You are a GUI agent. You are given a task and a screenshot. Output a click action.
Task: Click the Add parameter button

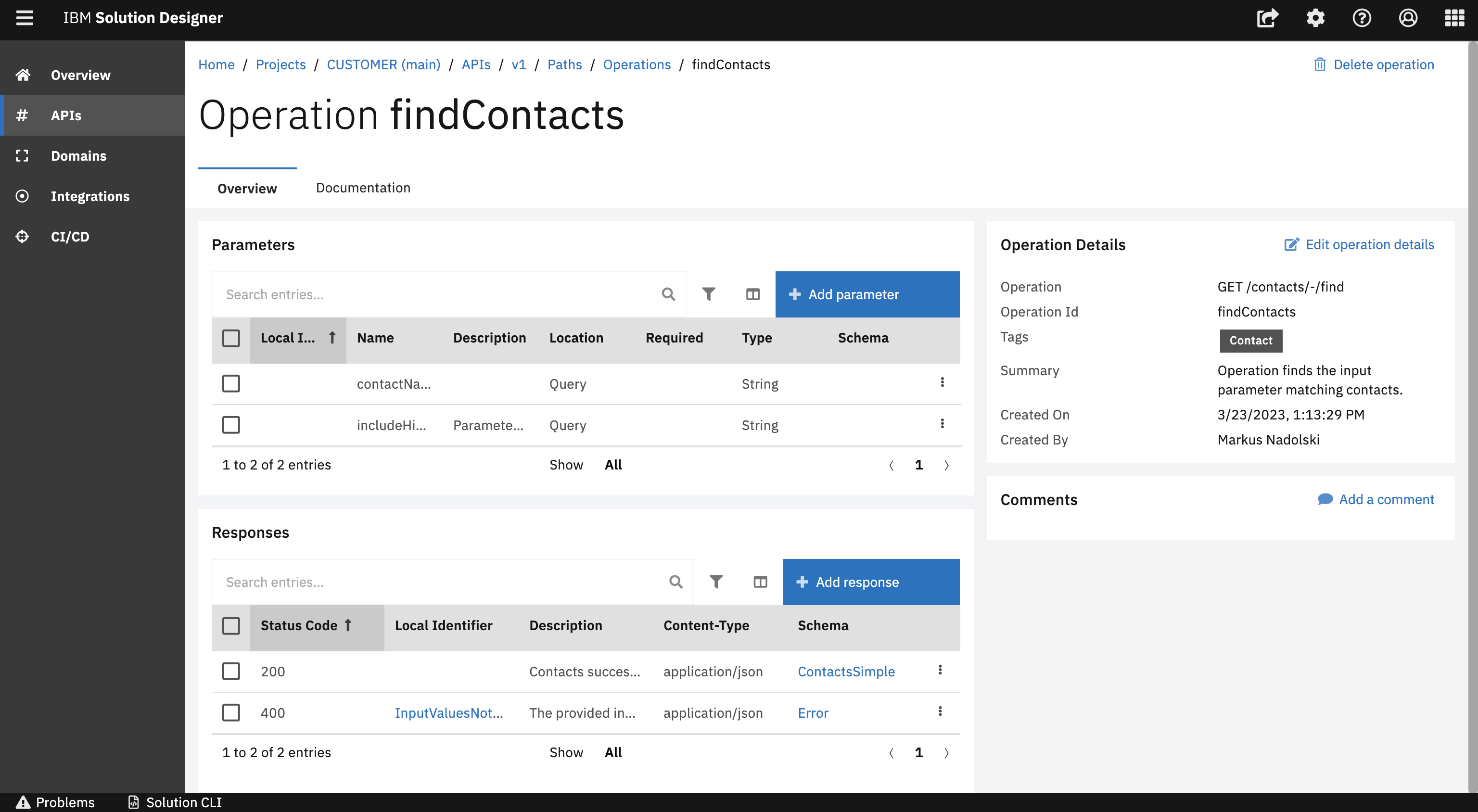click(867, 294)
